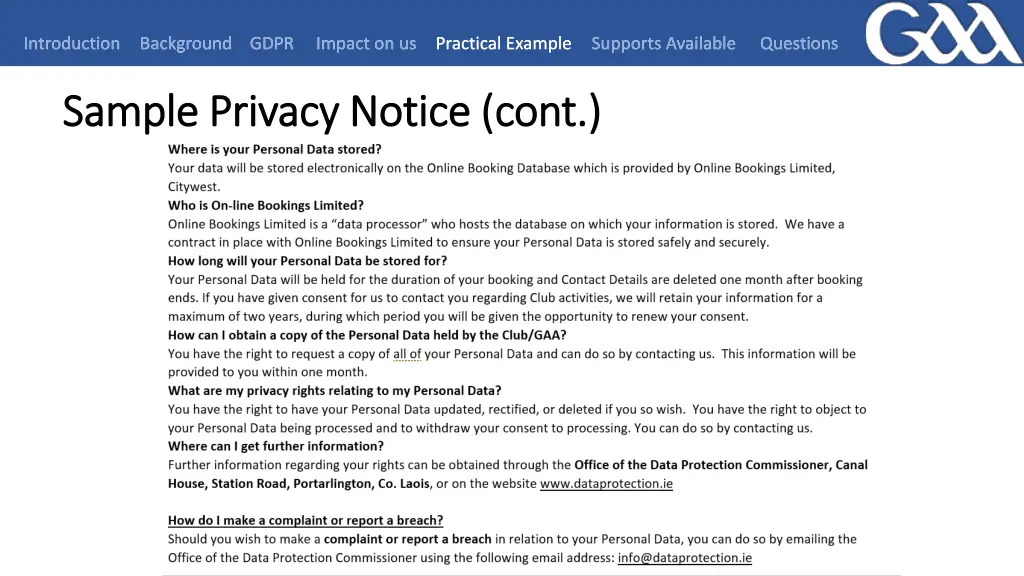Open the Introduction tab
Viewport: 1024px width, 576px height.
[72, 43]
